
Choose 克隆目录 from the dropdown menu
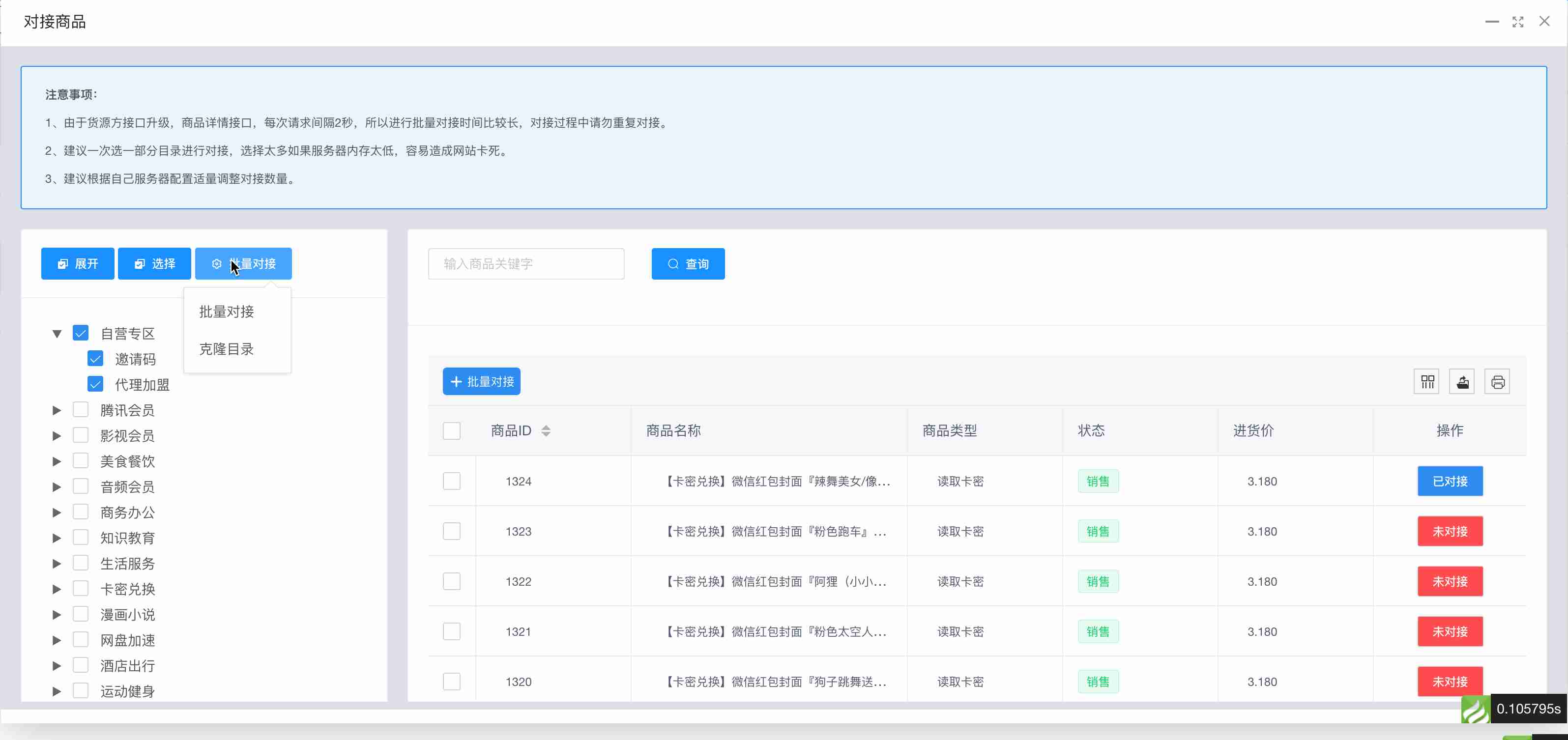[x=227, y=349]
